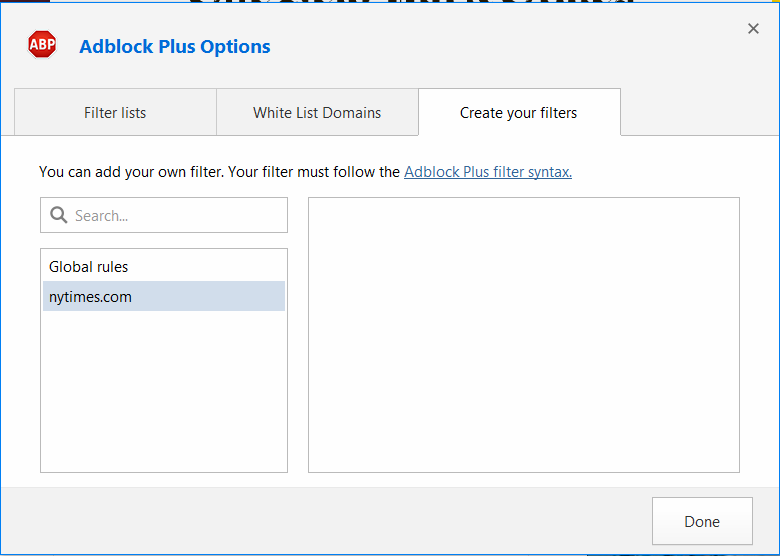780x556 pixels.
Task: Click the magnifier icon in search box
Action: pyautogui.click(x=59, y=215)
